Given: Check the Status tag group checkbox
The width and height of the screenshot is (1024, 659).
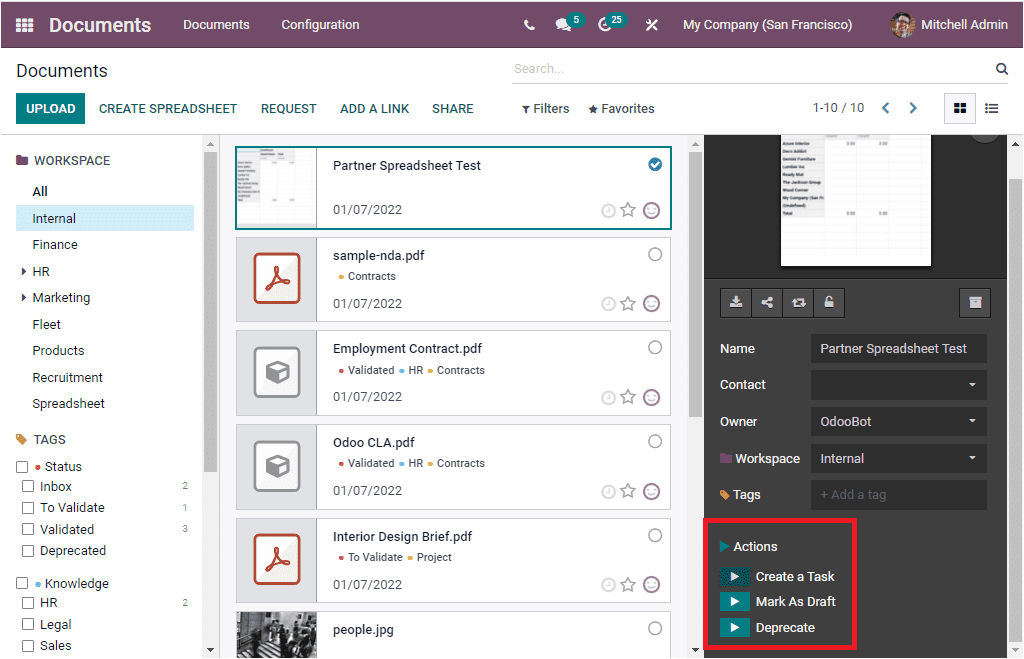Looking at the screenshot, I should [22, 467].
